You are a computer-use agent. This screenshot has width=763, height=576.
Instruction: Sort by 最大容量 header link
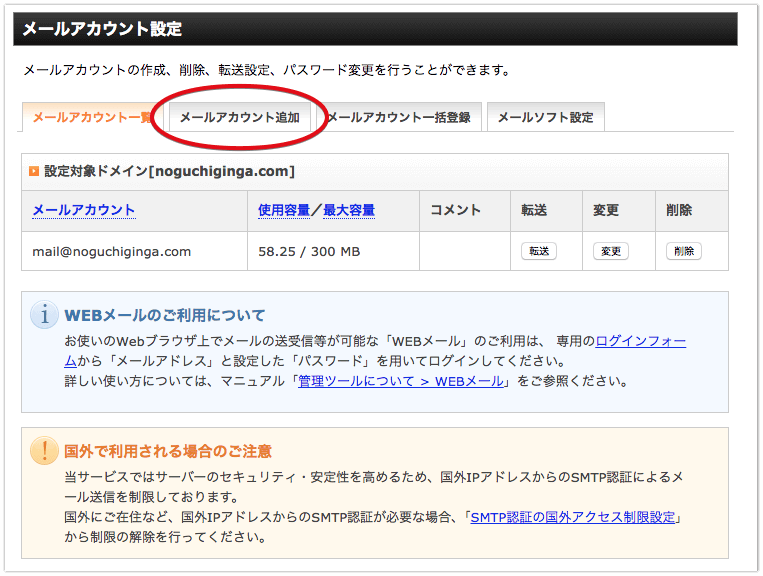pos(349,210)
